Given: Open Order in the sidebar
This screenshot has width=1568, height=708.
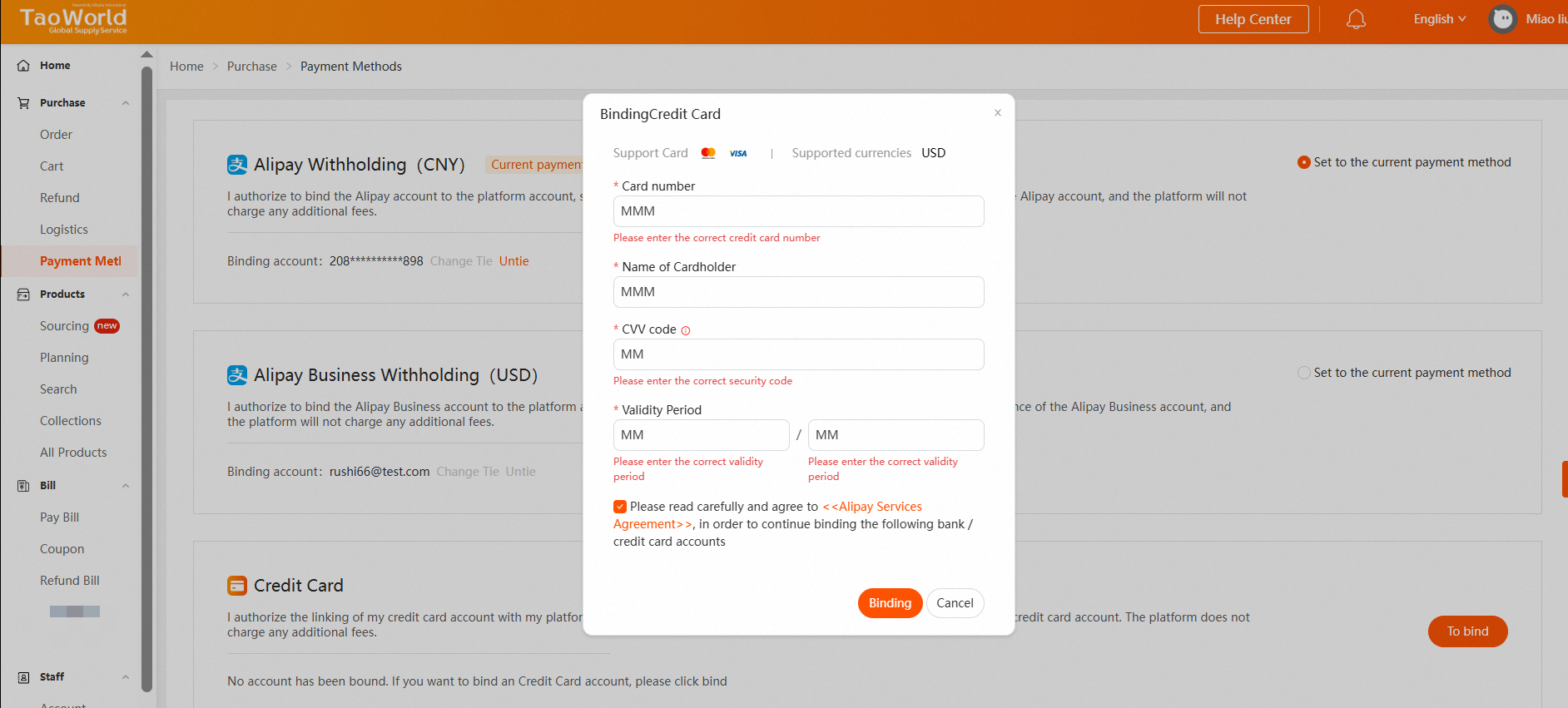Looking at the screenshot, I should (x=56, y=135).
